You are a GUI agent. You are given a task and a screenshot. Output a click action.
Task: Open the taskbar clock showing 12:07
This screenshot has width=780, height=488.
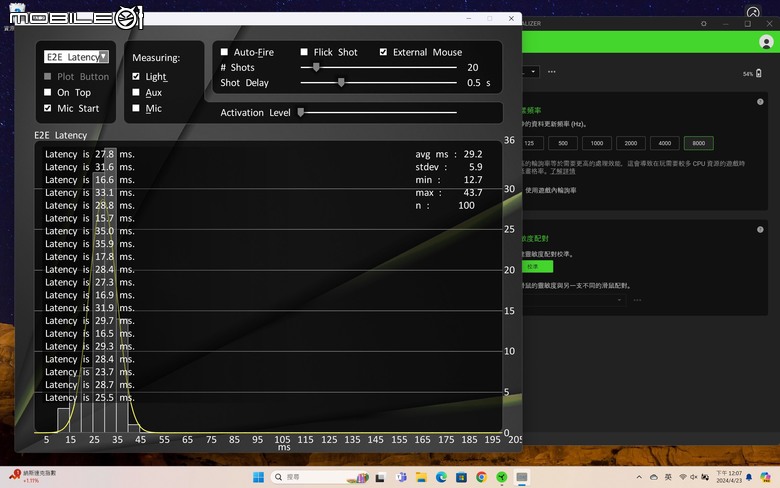coord(729,477)
